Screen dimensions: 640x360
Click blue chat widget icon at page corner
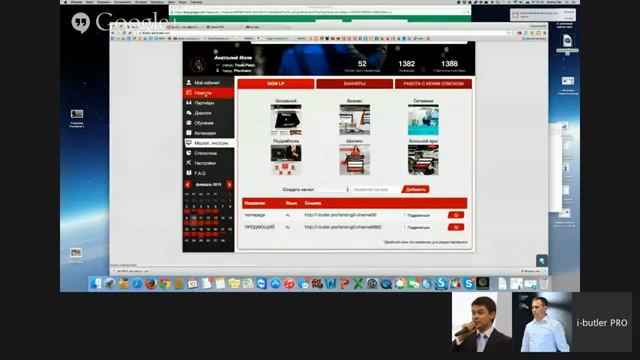(x=542, y=260)
